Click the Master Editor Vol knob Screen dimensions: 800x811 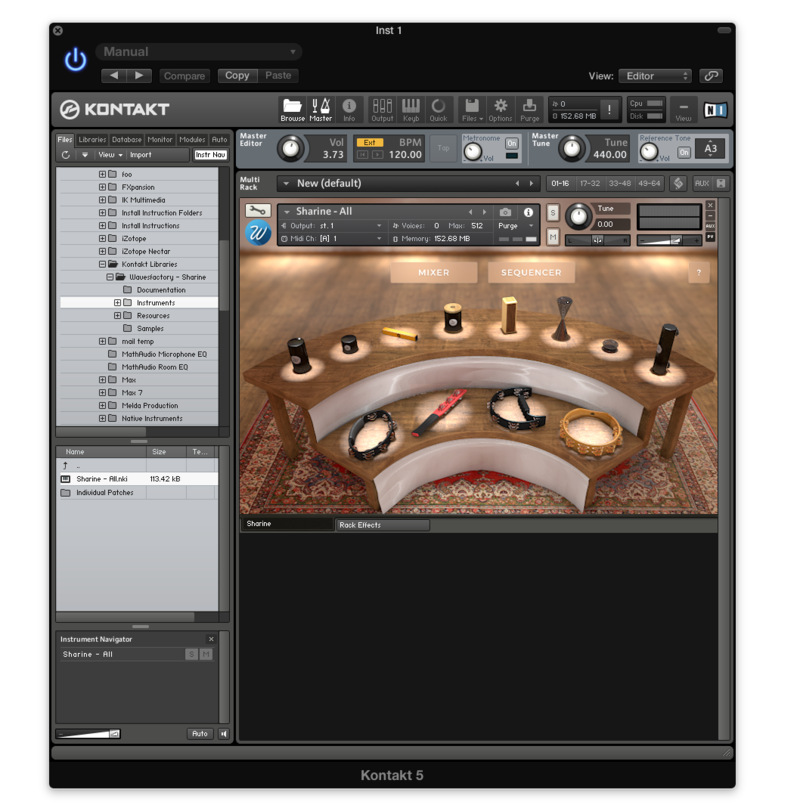289,149
